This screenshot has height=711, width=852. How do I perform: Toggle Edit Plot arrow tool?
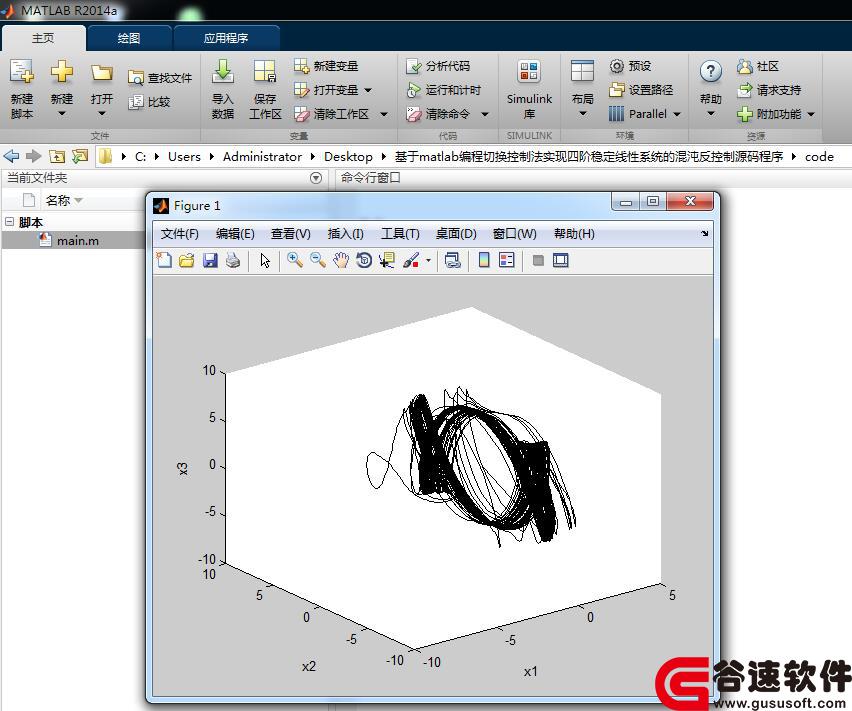[x=265, y=260]
